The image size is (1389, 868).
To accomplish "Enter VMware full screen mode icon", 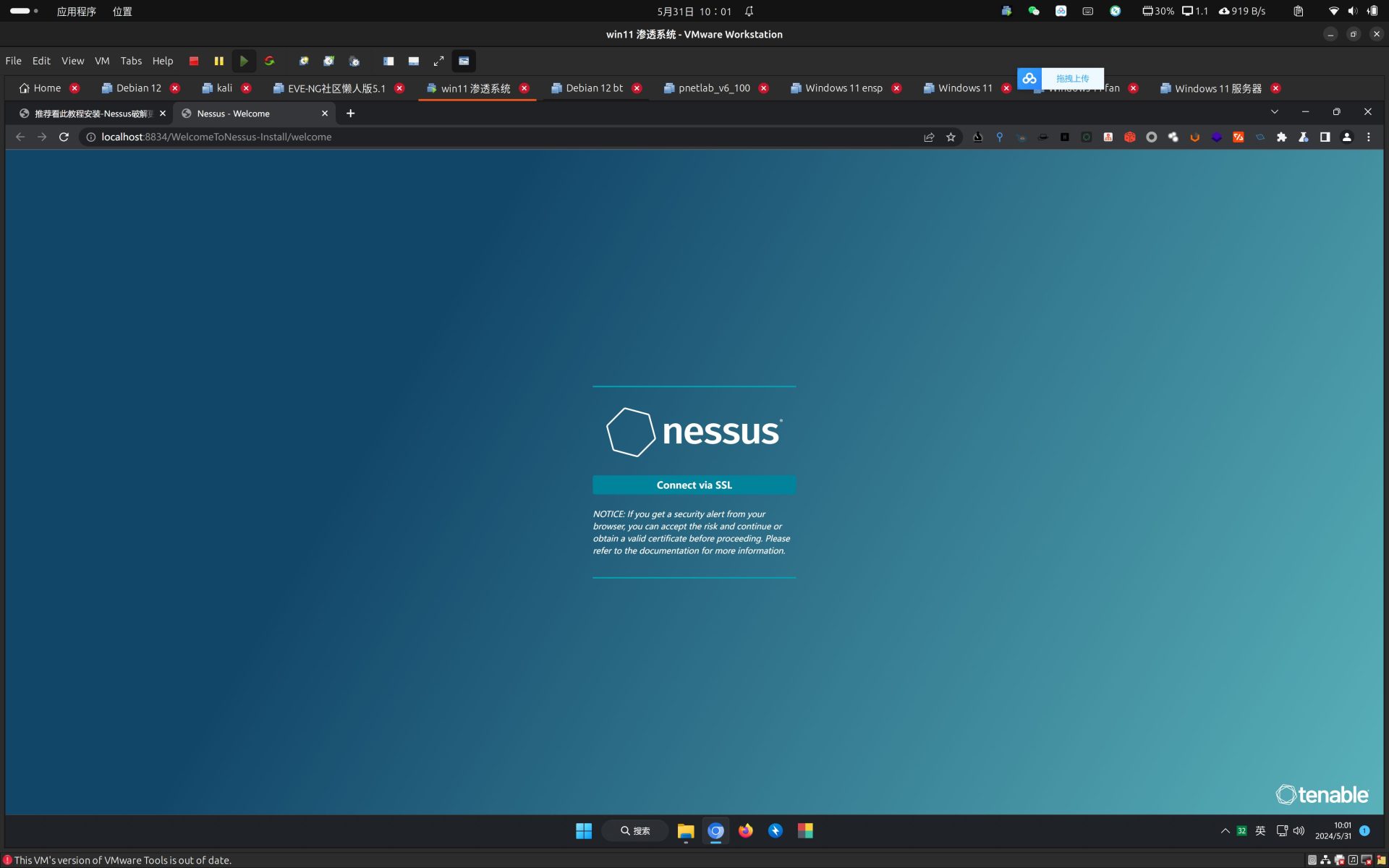I will (x=438, y=61).
